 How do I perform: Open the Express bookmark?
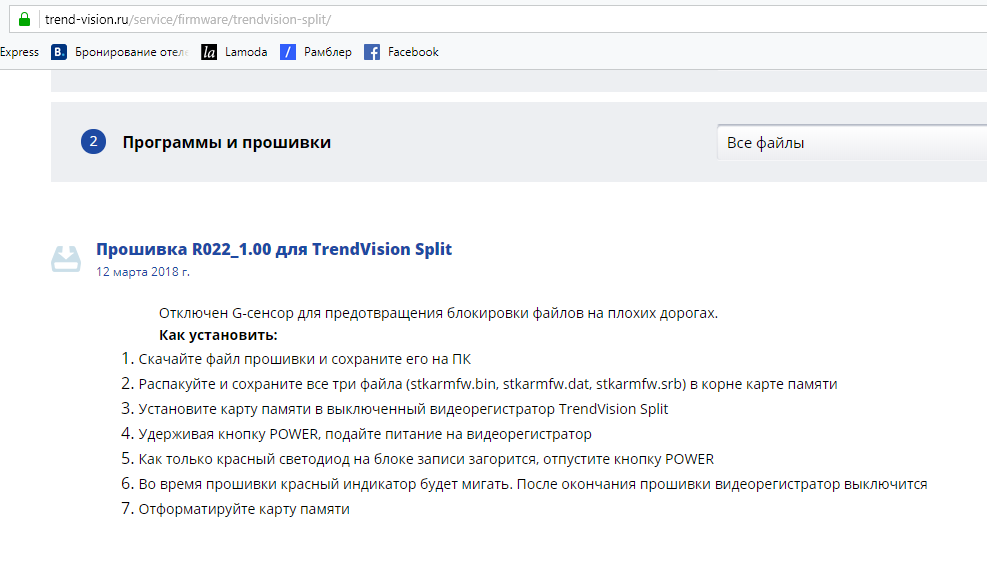point(19,52)
